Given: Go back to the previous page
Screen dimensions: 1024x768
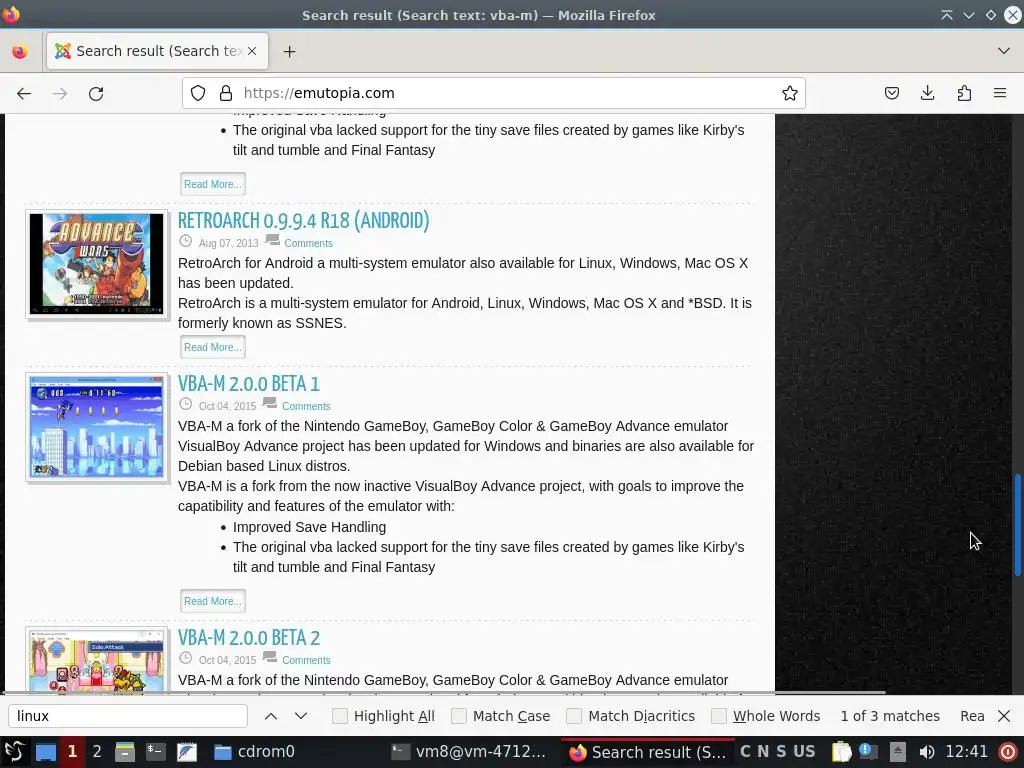Looking at the screenshot, I should coord(24,93).
